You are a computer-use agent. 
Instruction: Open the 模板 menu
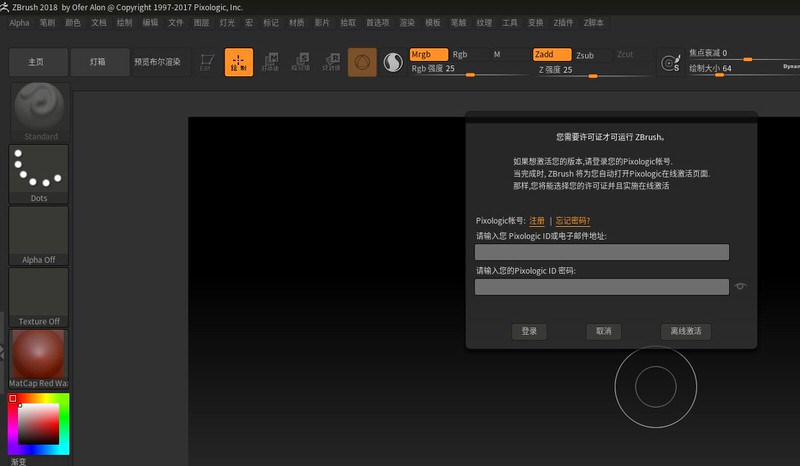(433, 23)
